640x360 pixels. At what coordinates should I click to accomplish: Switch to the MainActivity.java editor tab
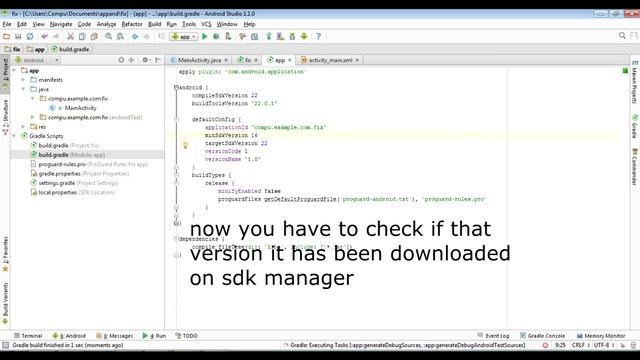pyautogui.click(x=199, y=60)
